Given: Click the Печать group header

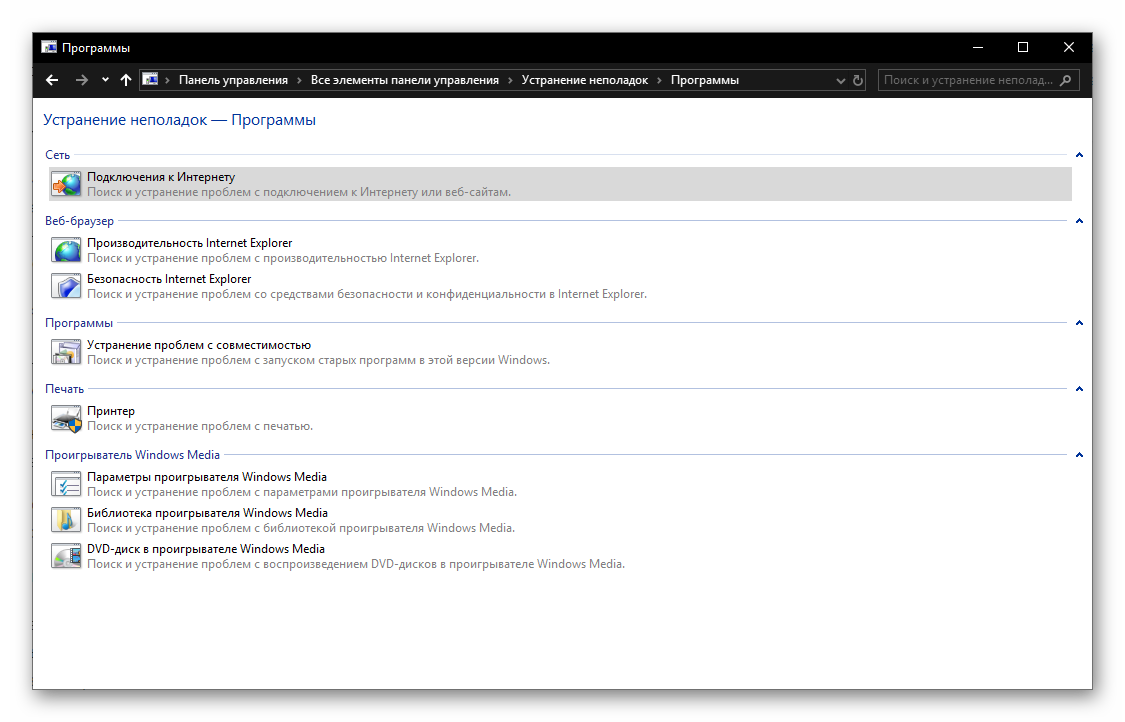Looking at the screenshot, I should 65,389.
